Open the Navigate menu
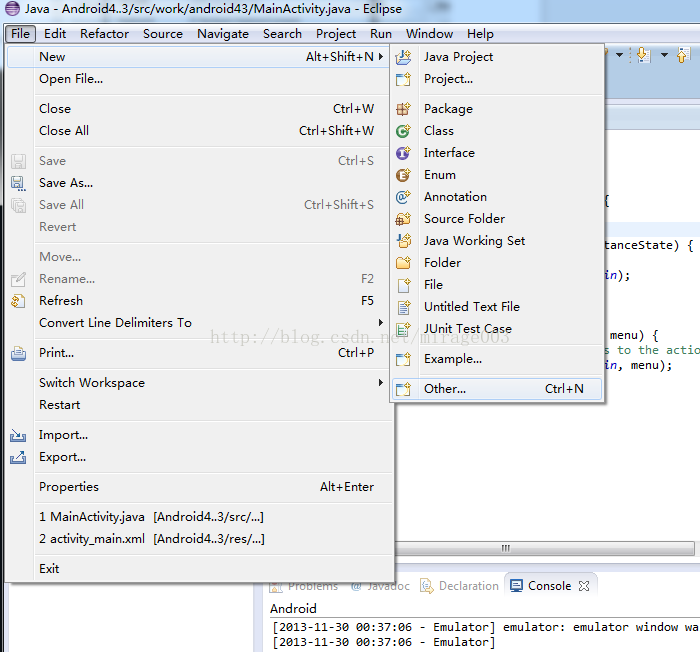This screenshot has height=652, width=700. (223, 33)
